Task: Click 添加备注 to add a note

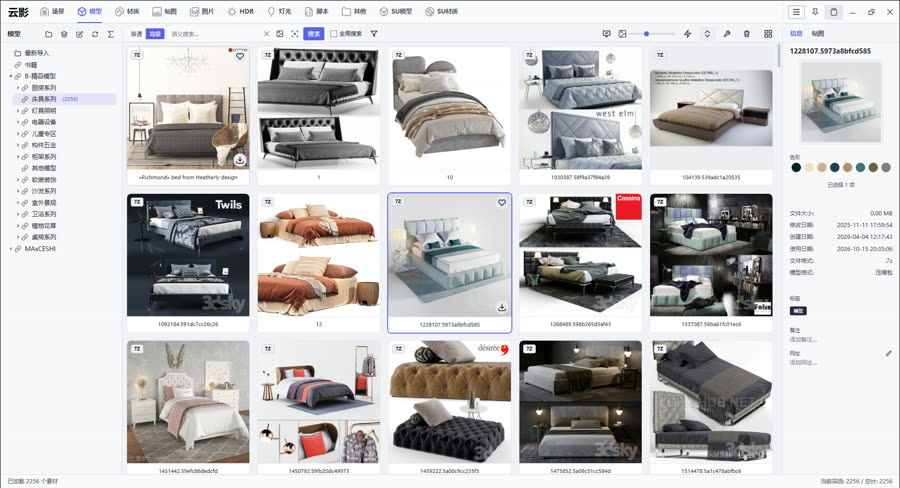Action: click(803, 339)
